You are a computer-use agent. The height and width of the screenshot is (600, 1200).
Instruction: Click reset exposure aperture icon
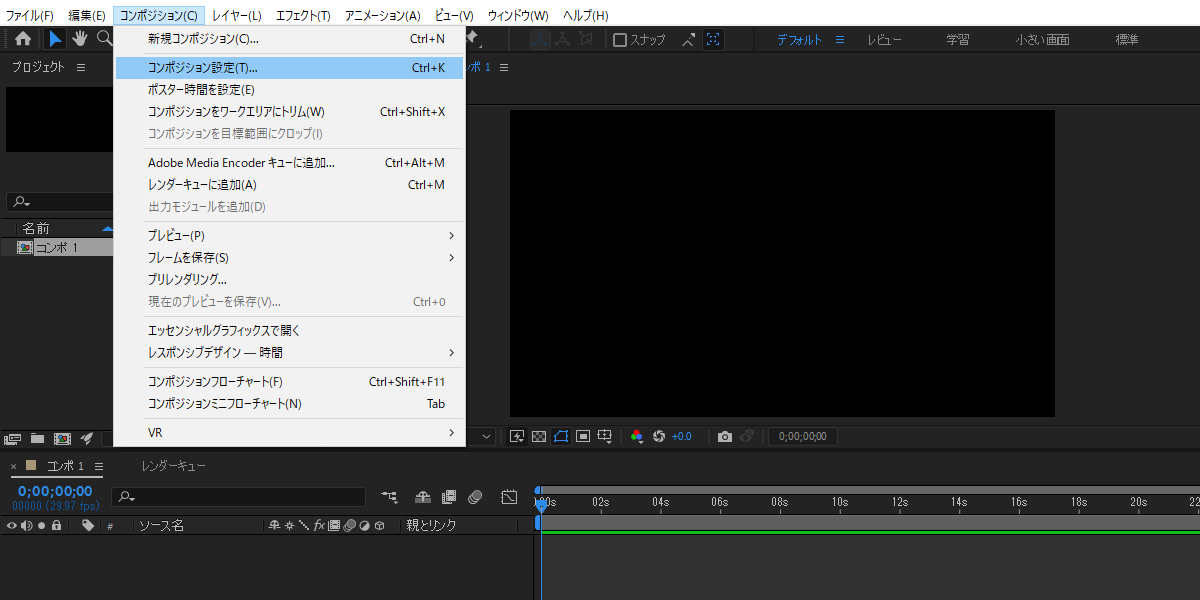(659, 437)
